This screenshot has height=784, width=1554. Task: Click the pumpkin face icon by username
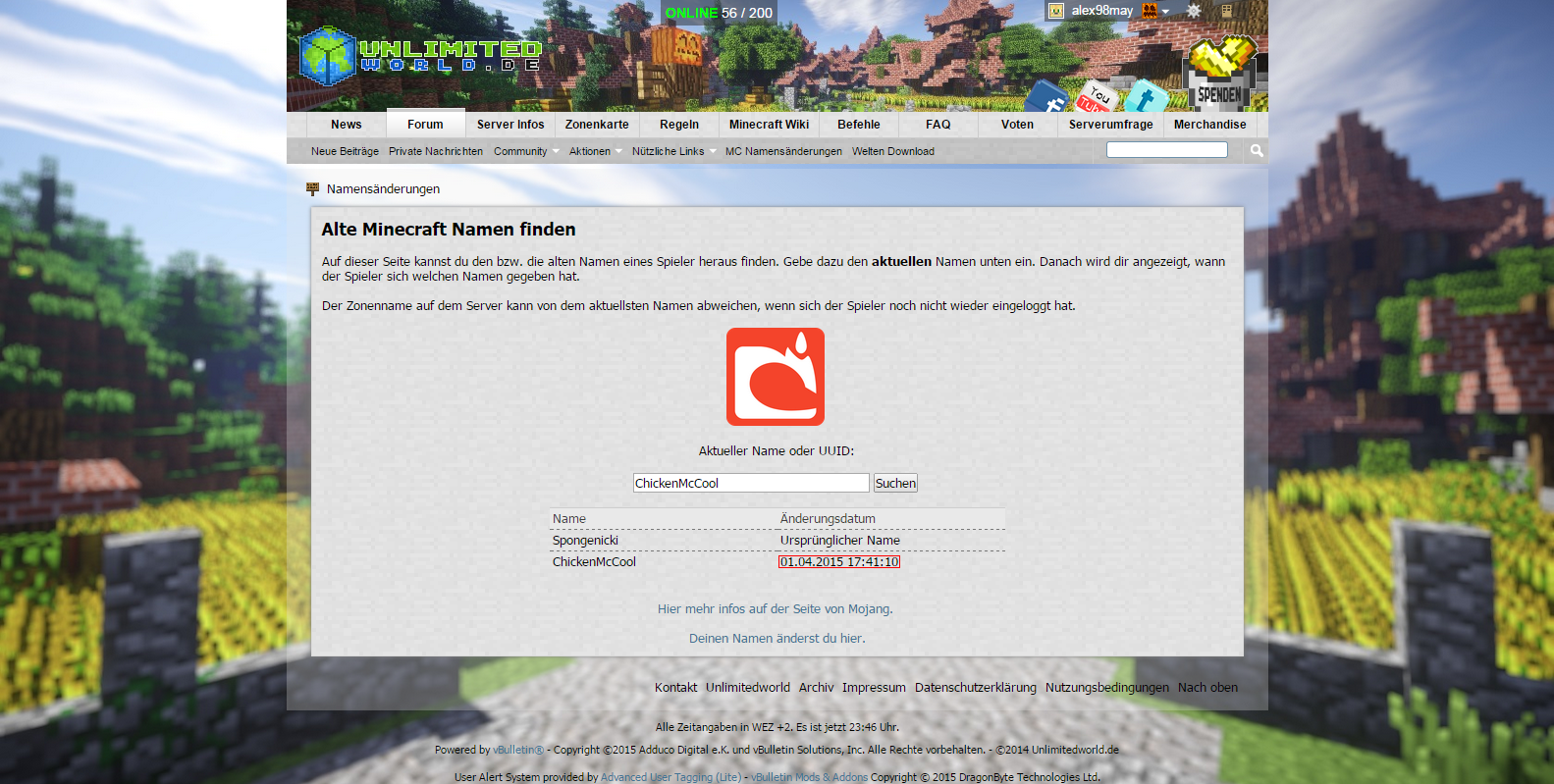[1150, 11]
